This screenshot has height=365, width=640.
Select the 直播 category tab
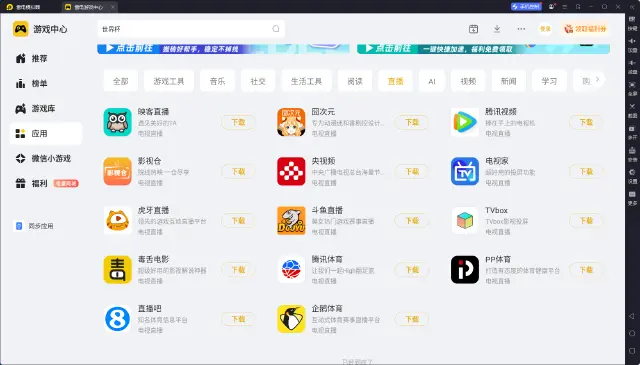[395, 81]
